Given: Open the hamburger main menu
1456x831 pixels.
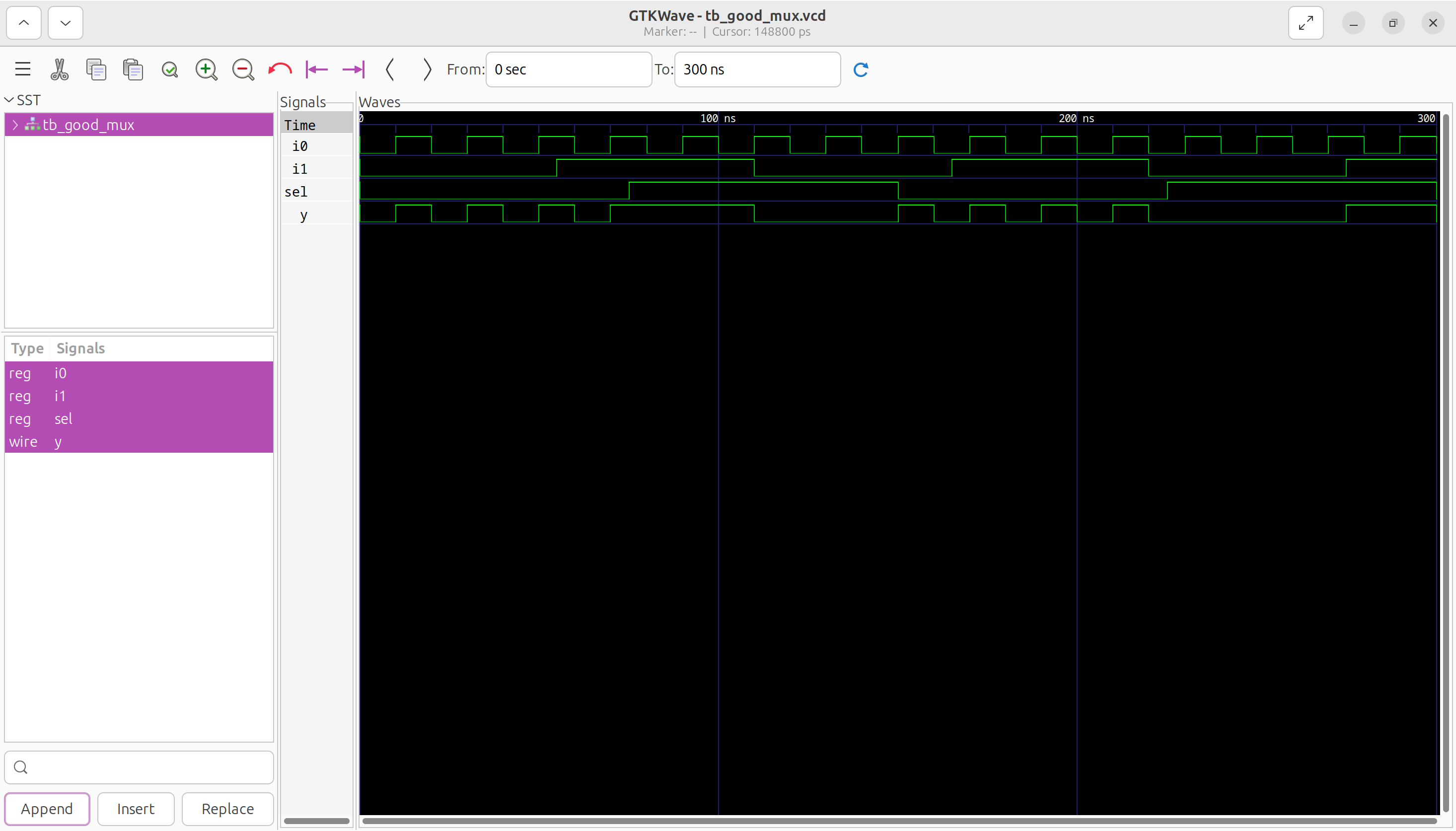Looking at the screenshot, I should click(x=23, y=69).
